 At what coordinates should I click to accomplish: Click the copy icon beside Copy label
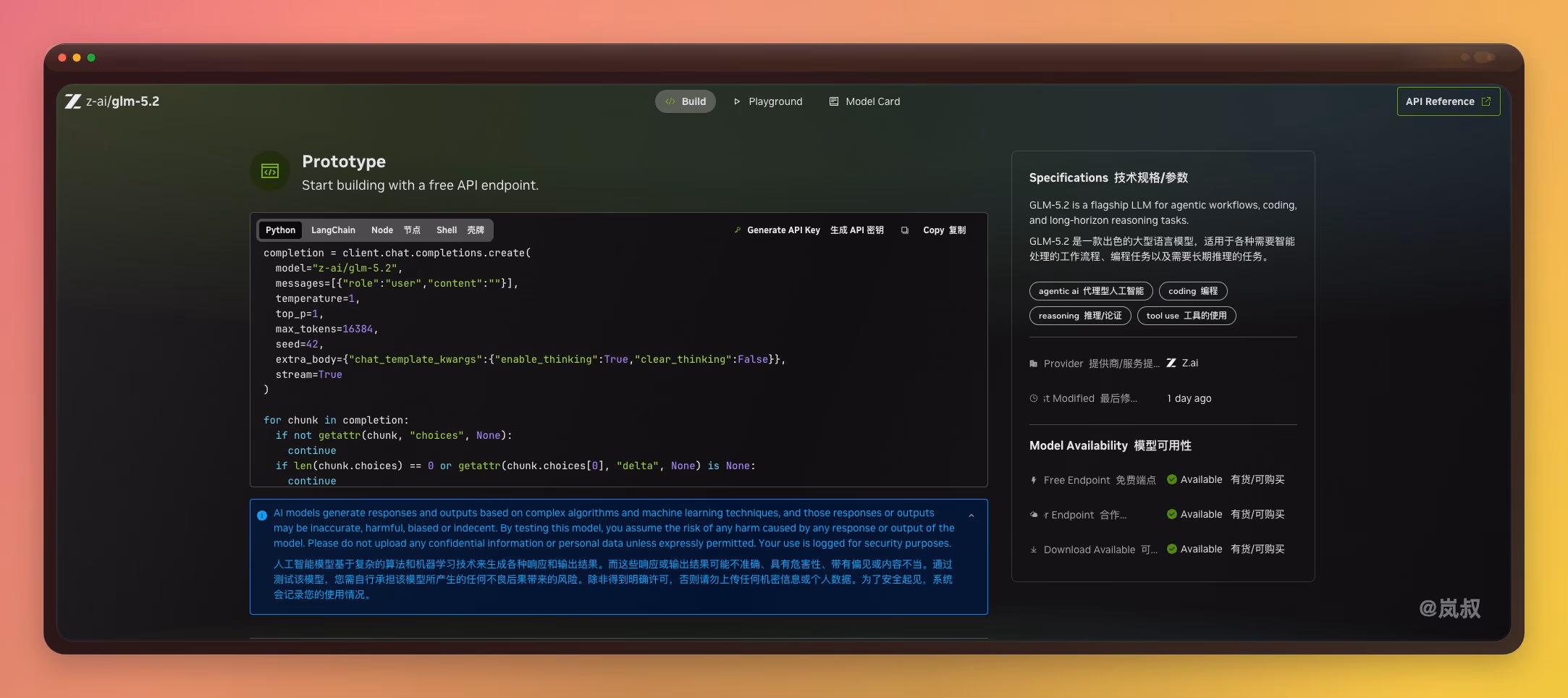click(x=905, y=230)
